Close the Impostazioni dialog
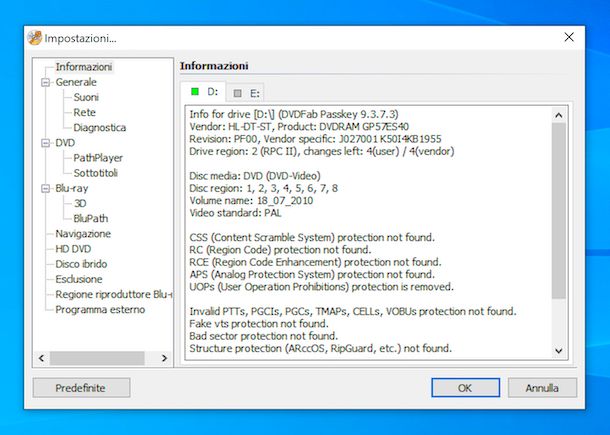Image resolution: width=610 pixels, height=435 pixels. [569, 37]
